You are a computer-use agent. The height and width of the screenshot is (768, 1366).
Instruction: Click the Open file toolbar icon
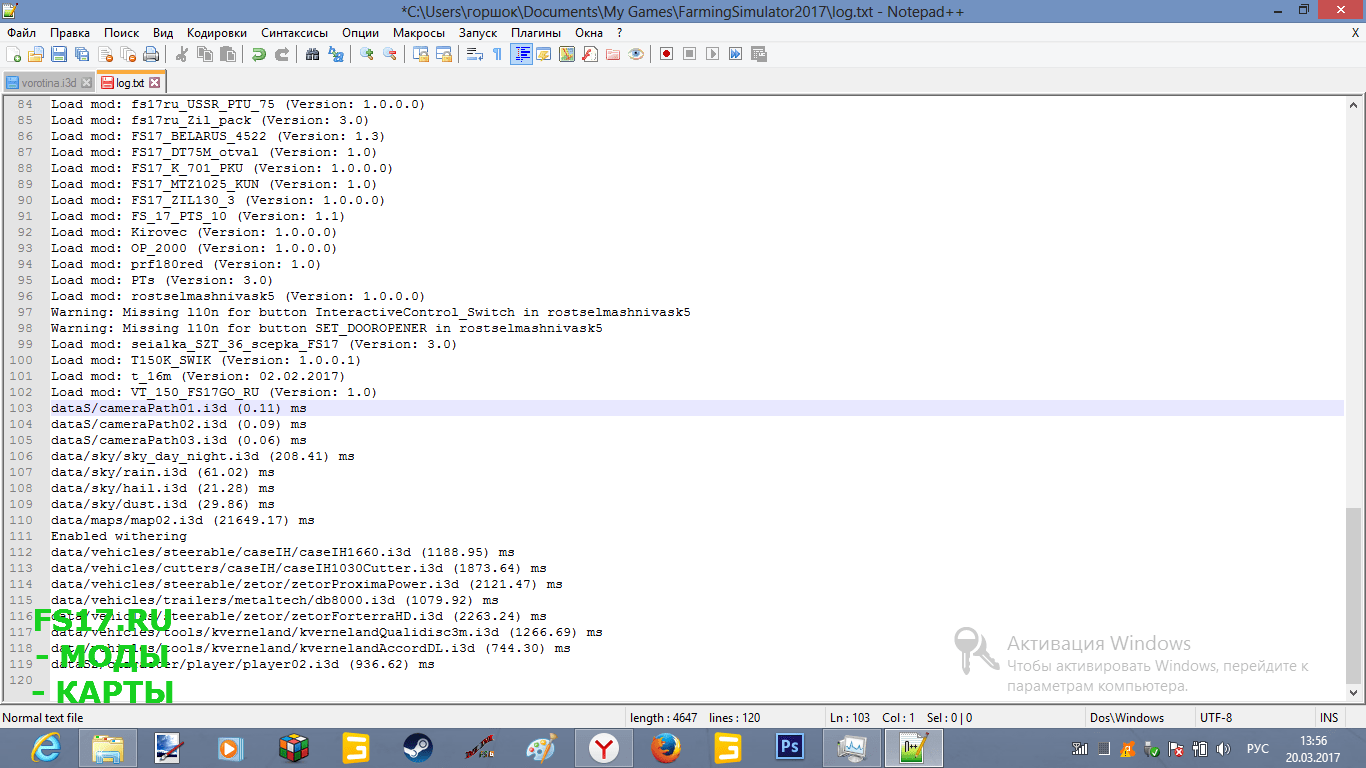coord(37,54)
